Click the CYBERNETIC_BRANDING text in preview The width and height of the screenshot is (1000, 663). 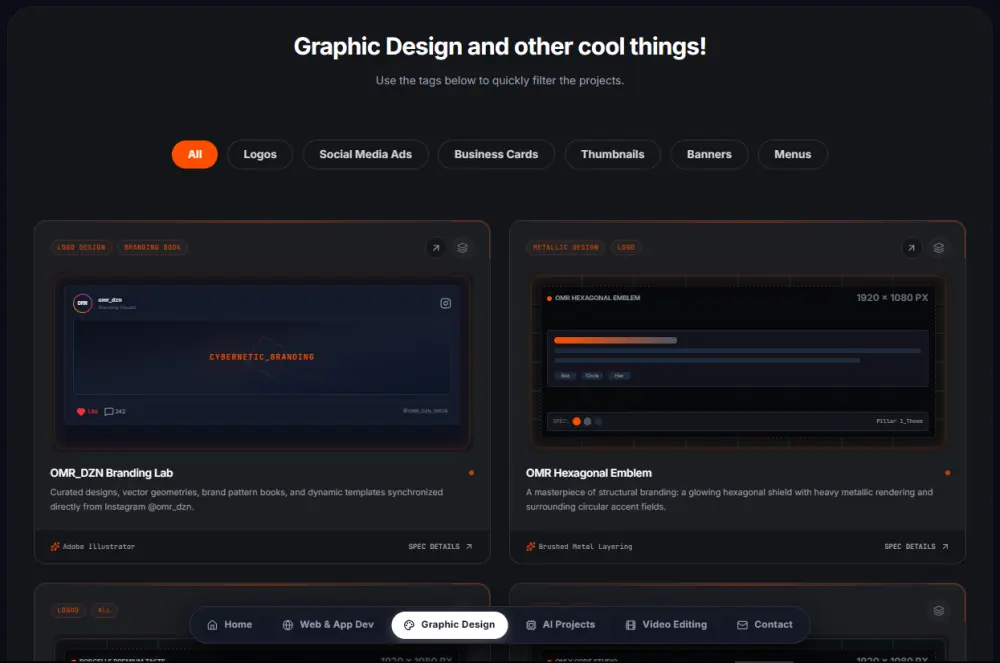click(261, 357)
